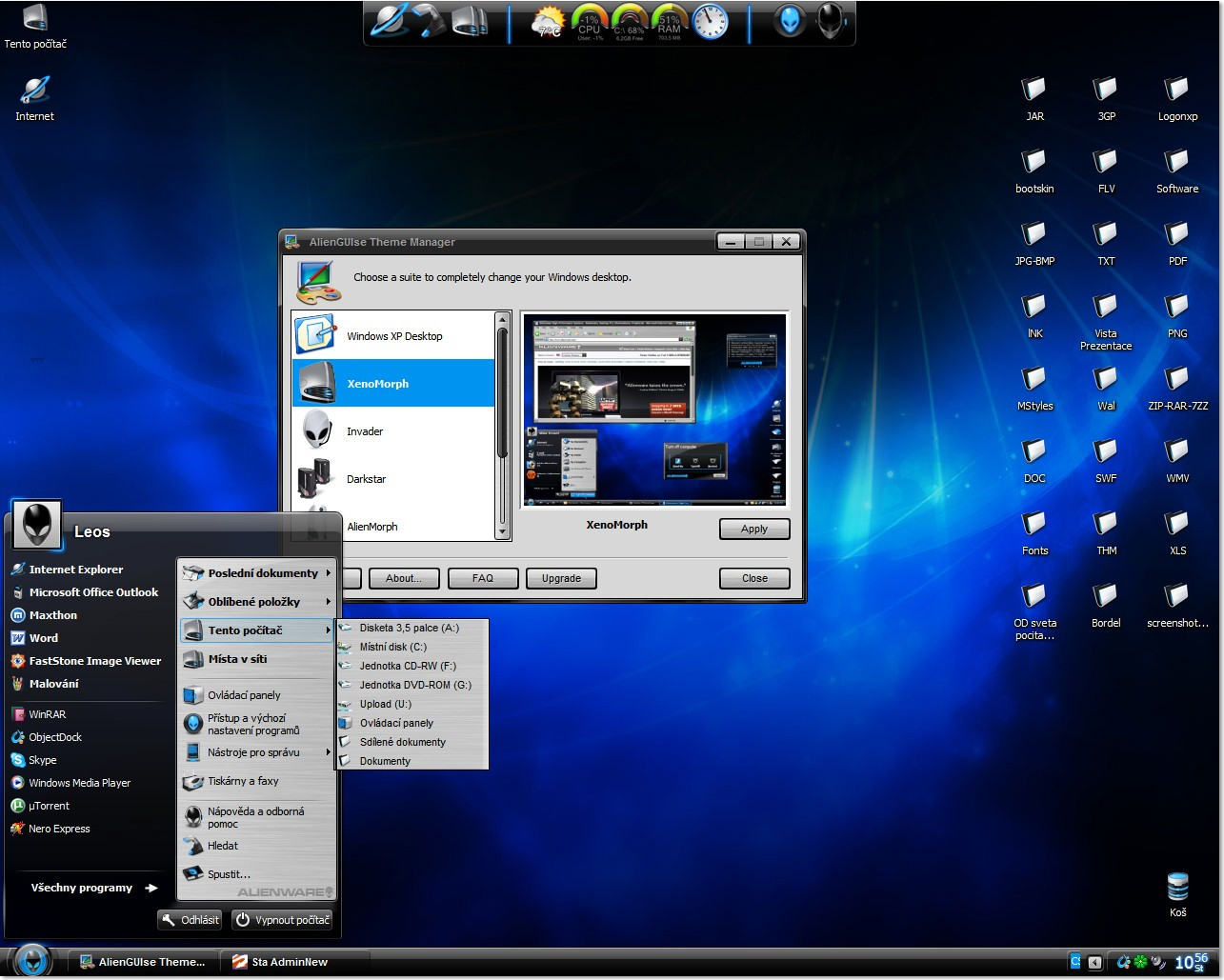Screen dimensions: 1224x980
Task: Open the 3GP desktop folder
Action: [1106, 99]
